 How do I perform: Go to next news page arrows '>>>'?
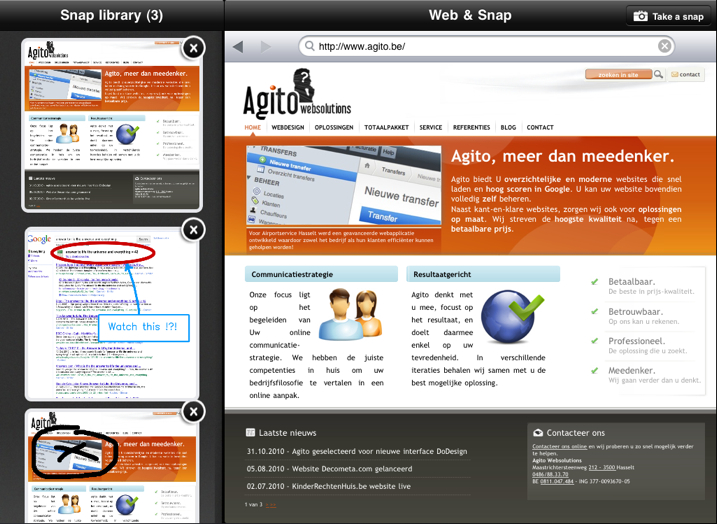click(x=271, y=505)
